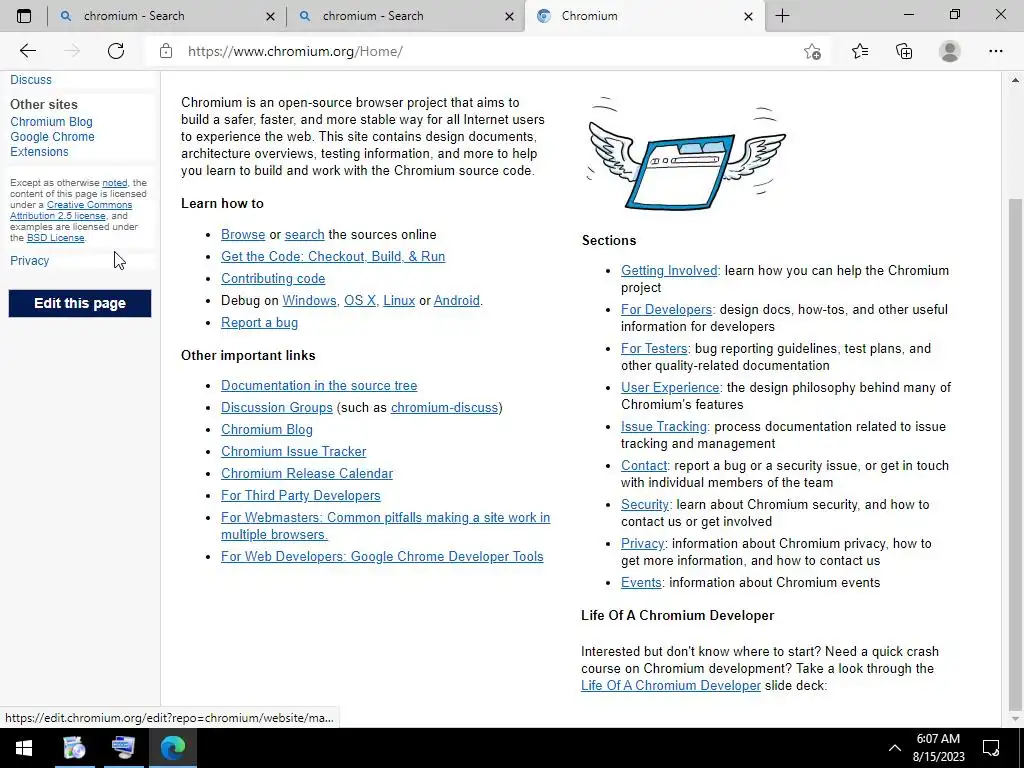1024x768 pixels.
Task: Open the chromium-discuss link
Action: click(444, 408)
